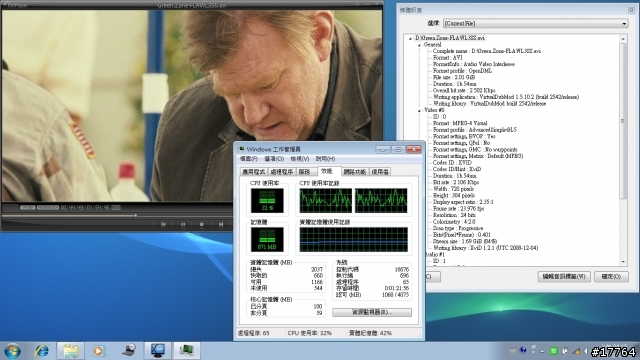Click the Task Manager taskbar button
The image size is (640, 360).
click(x=187, y=351)
